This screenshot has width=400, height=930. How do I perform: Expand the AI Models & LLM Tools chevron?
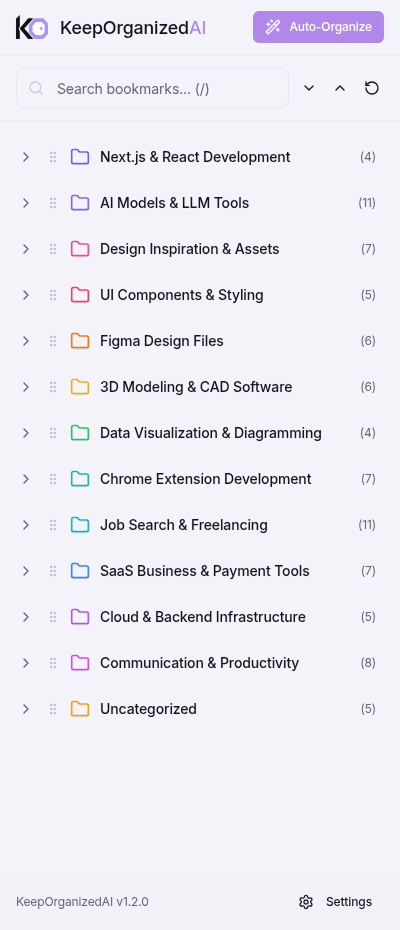(26, 203)
